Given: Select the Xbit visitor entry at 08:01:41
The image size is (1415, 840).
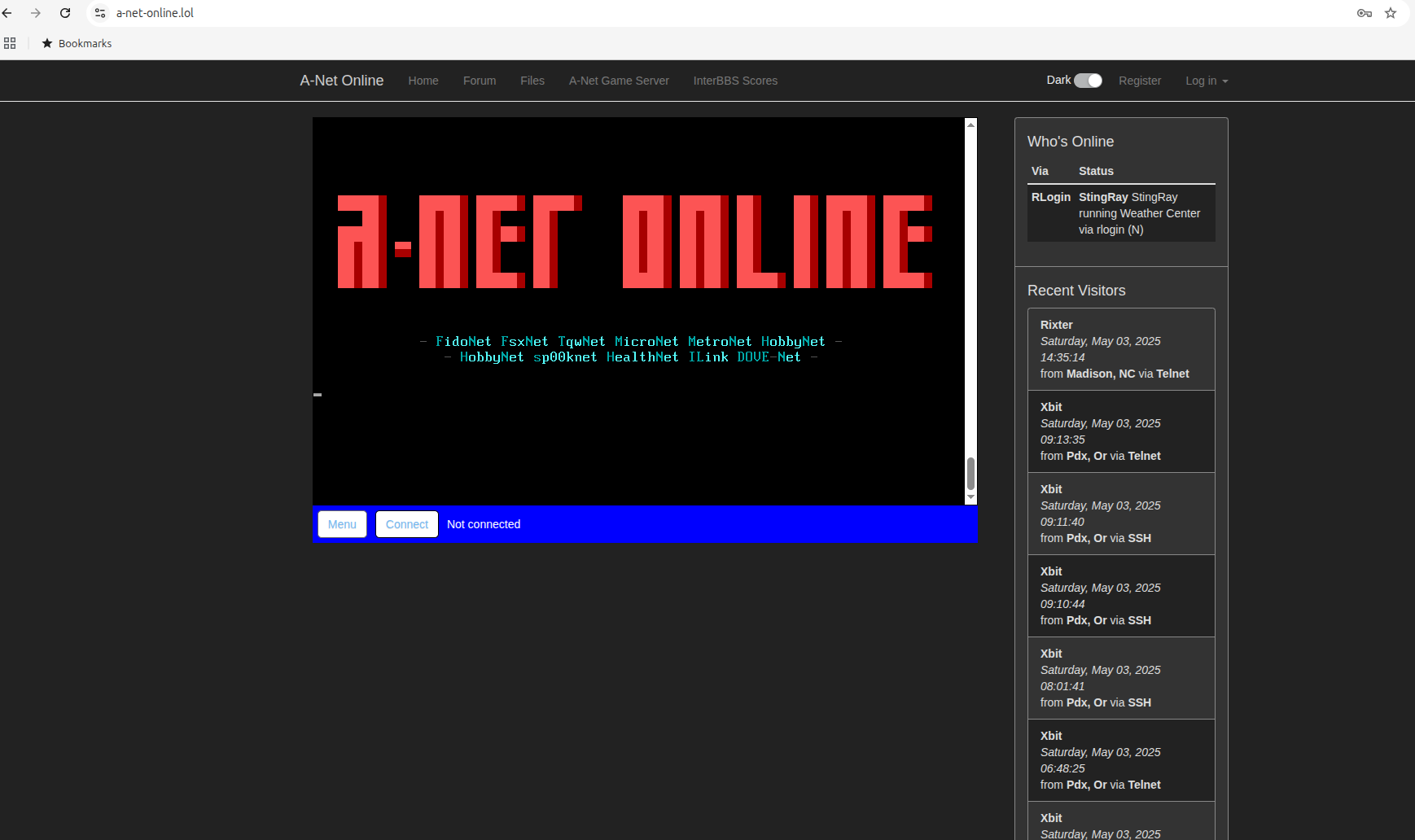Looking at the screenshot, I should [x=1121, y=678].
